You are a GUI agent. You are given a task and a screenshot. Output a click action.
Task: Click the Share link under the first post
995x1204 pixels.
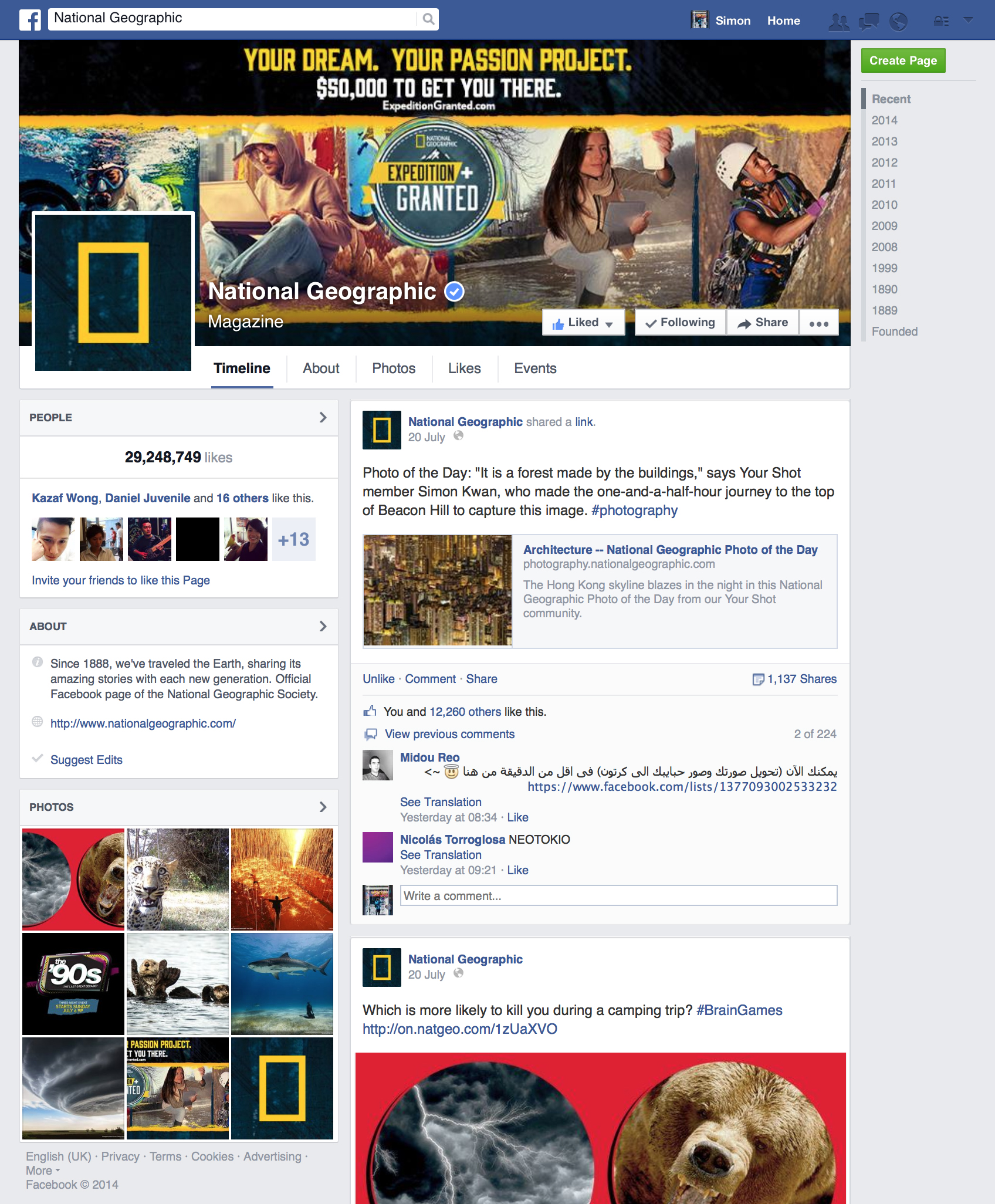[x=482, y=679]
